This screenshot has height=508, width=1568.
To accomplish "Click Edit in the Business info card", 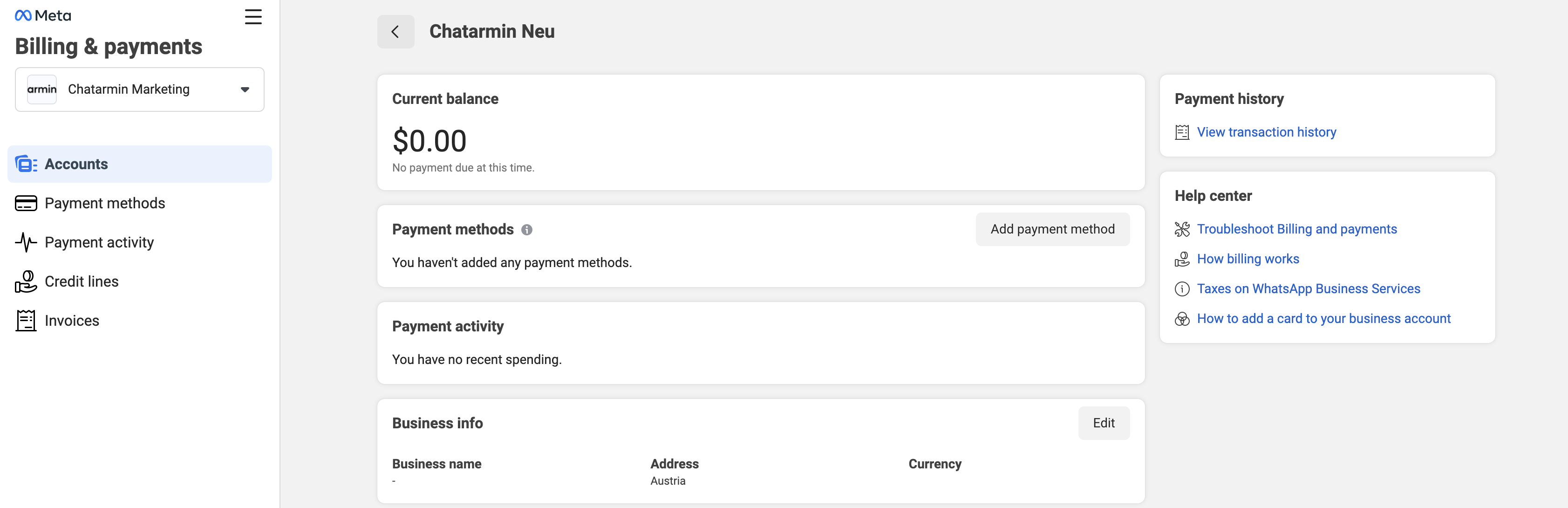I will [x=1103, y=423].
